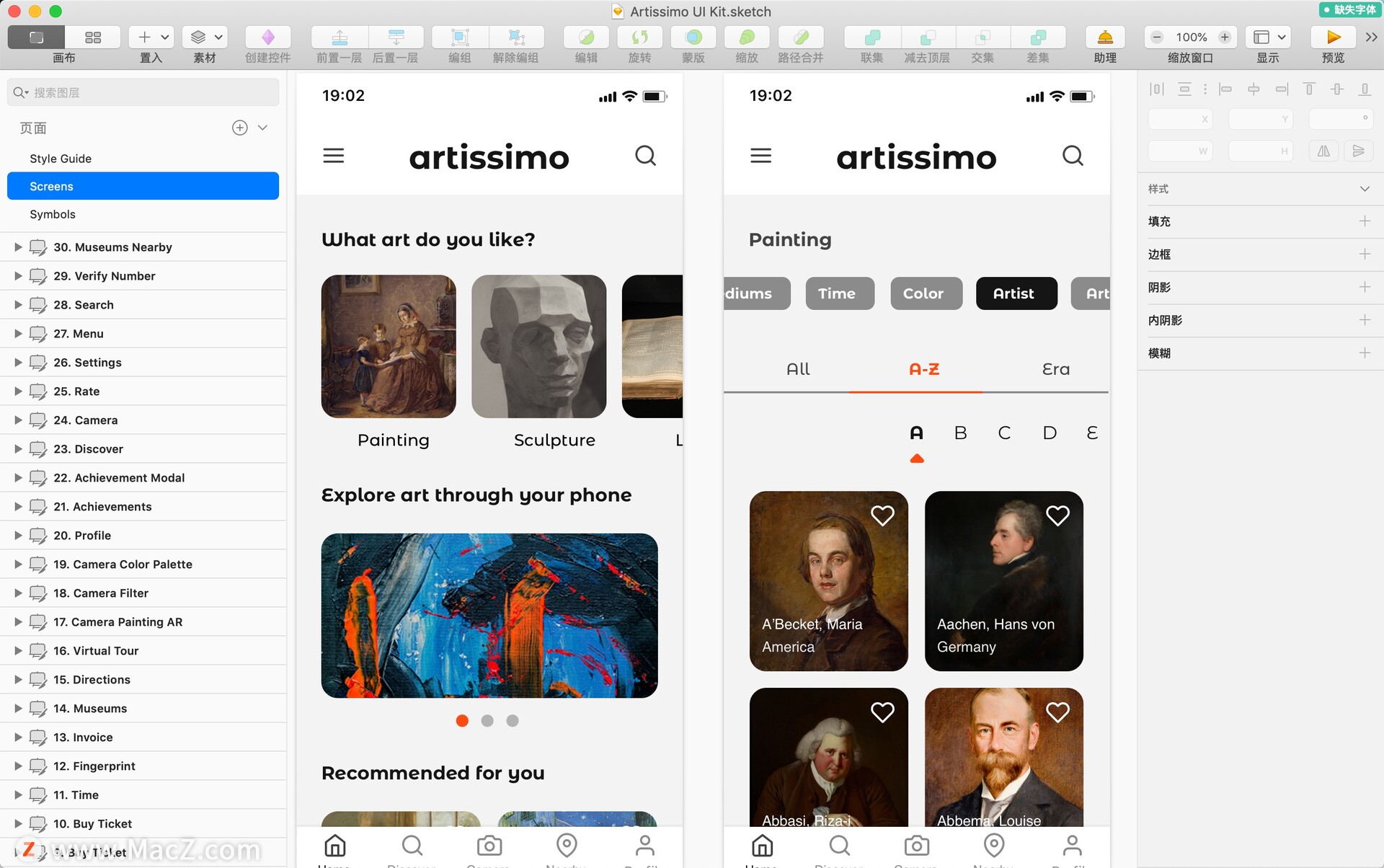Click the Create Symbol (创建控件) toolbar icon
This screenshot has height=868, width=1384.
point(267,37)
